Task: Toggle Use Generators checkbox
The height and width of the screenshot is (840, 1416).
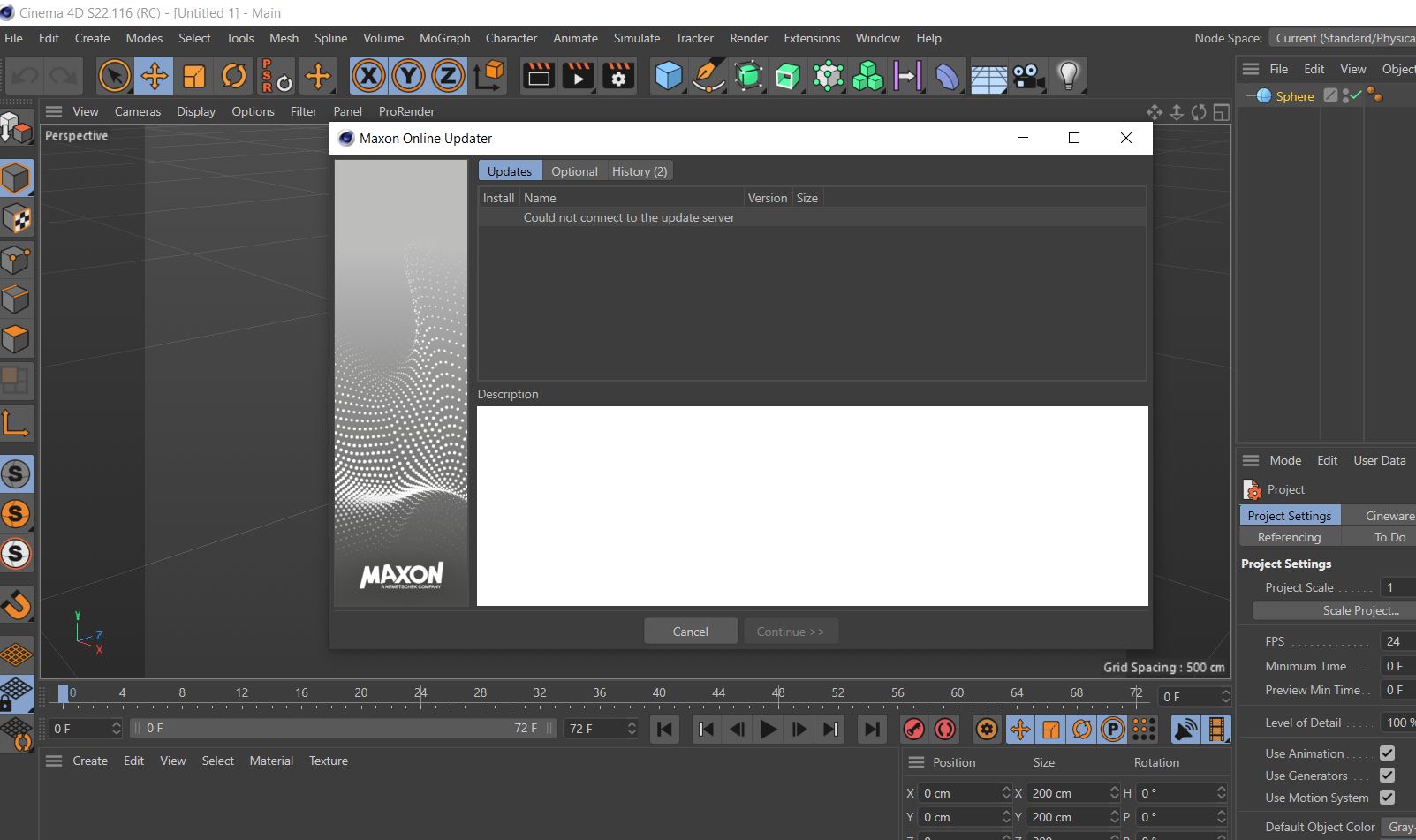Action: pyautogui.click(x=1387, y=776)
